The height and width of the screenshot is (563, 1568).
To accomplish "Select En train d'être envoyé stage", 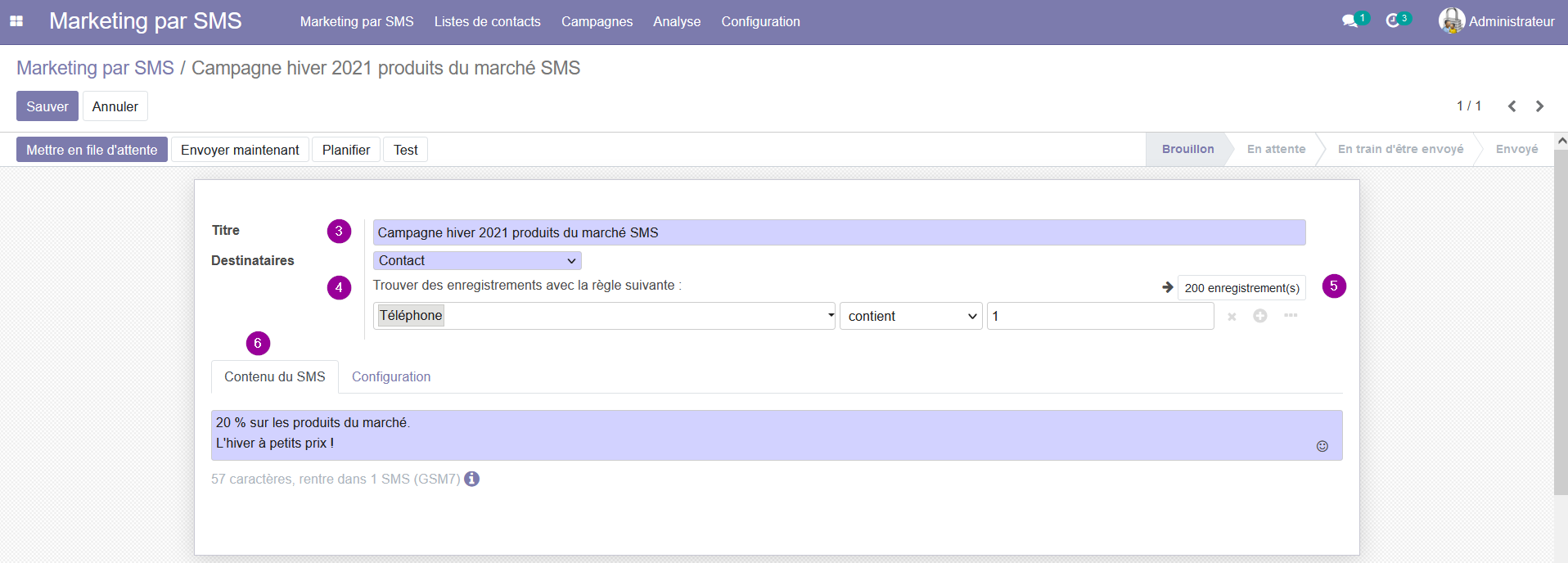I will [1400, 149].
